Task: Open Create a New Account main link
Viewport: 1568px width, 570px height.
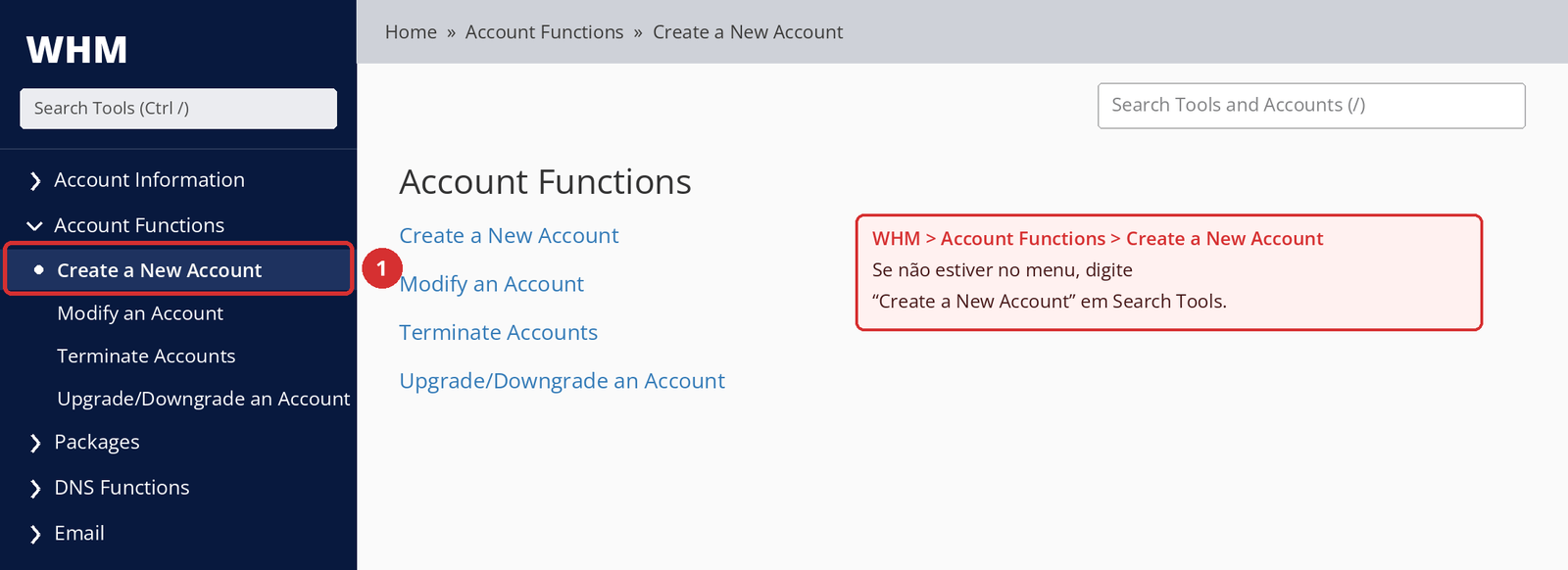Action: [x=509, y=236]
